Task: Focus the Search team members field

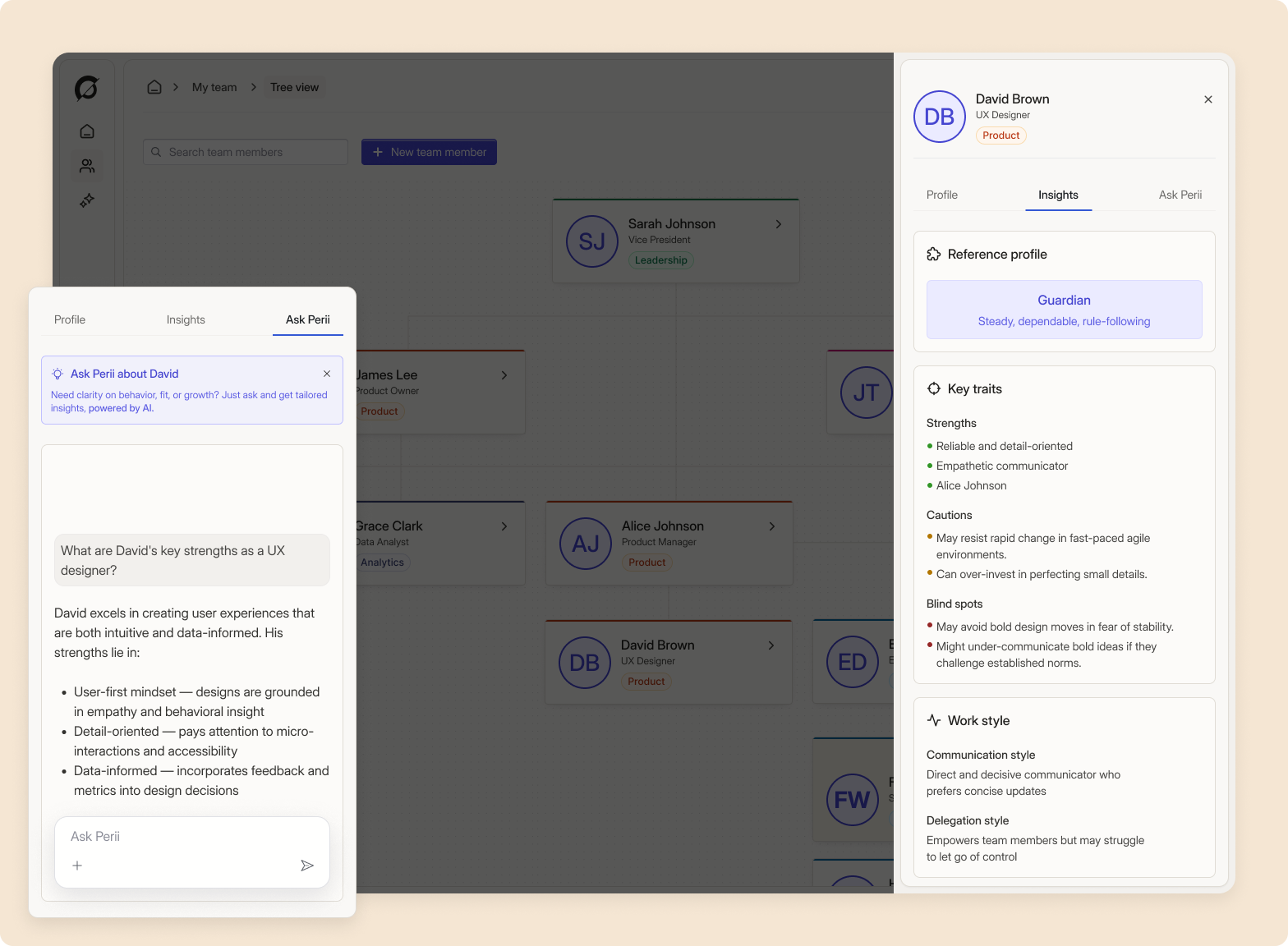Action: point(246,152)
